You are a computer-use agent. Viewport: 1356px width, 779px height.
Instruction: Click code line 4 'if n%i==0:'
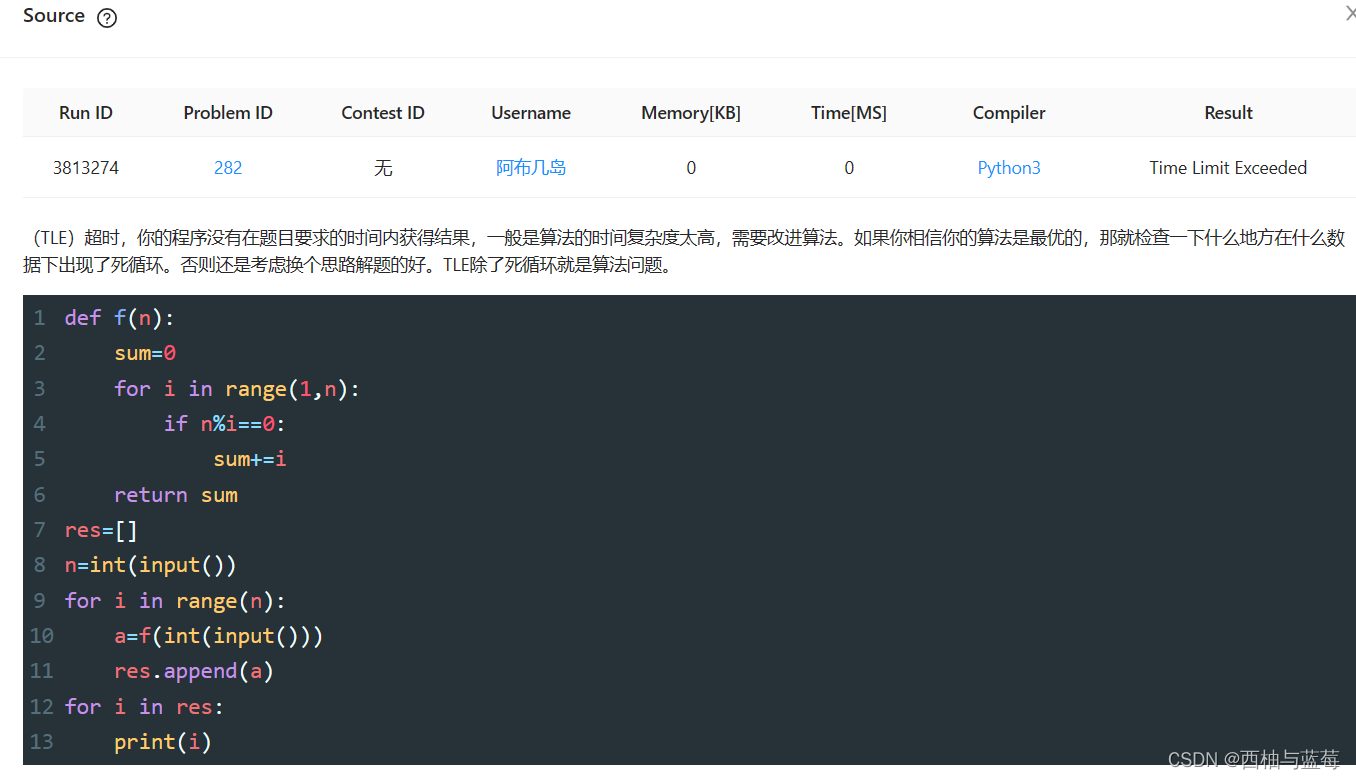point(225,424)
